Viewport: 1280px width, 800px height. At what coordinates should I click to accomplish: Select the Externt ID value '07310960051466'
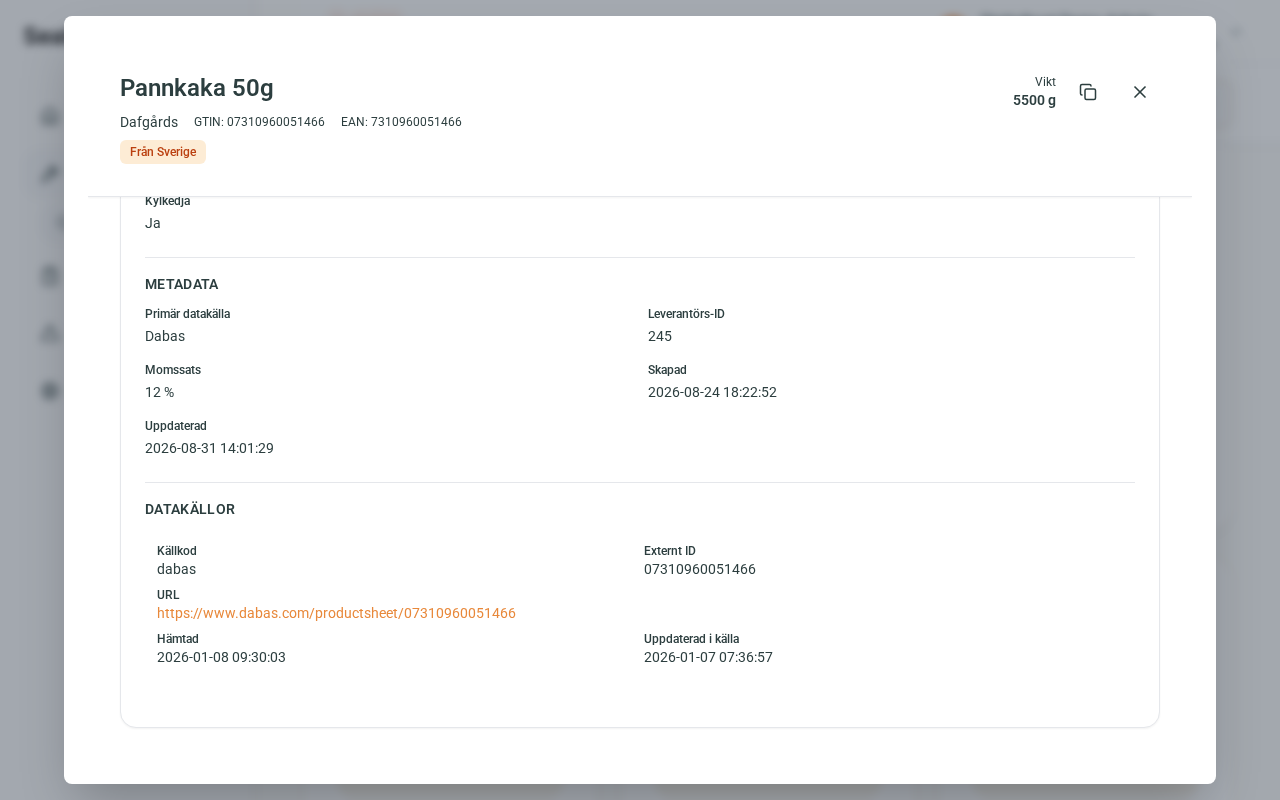[x=700, y=569]
